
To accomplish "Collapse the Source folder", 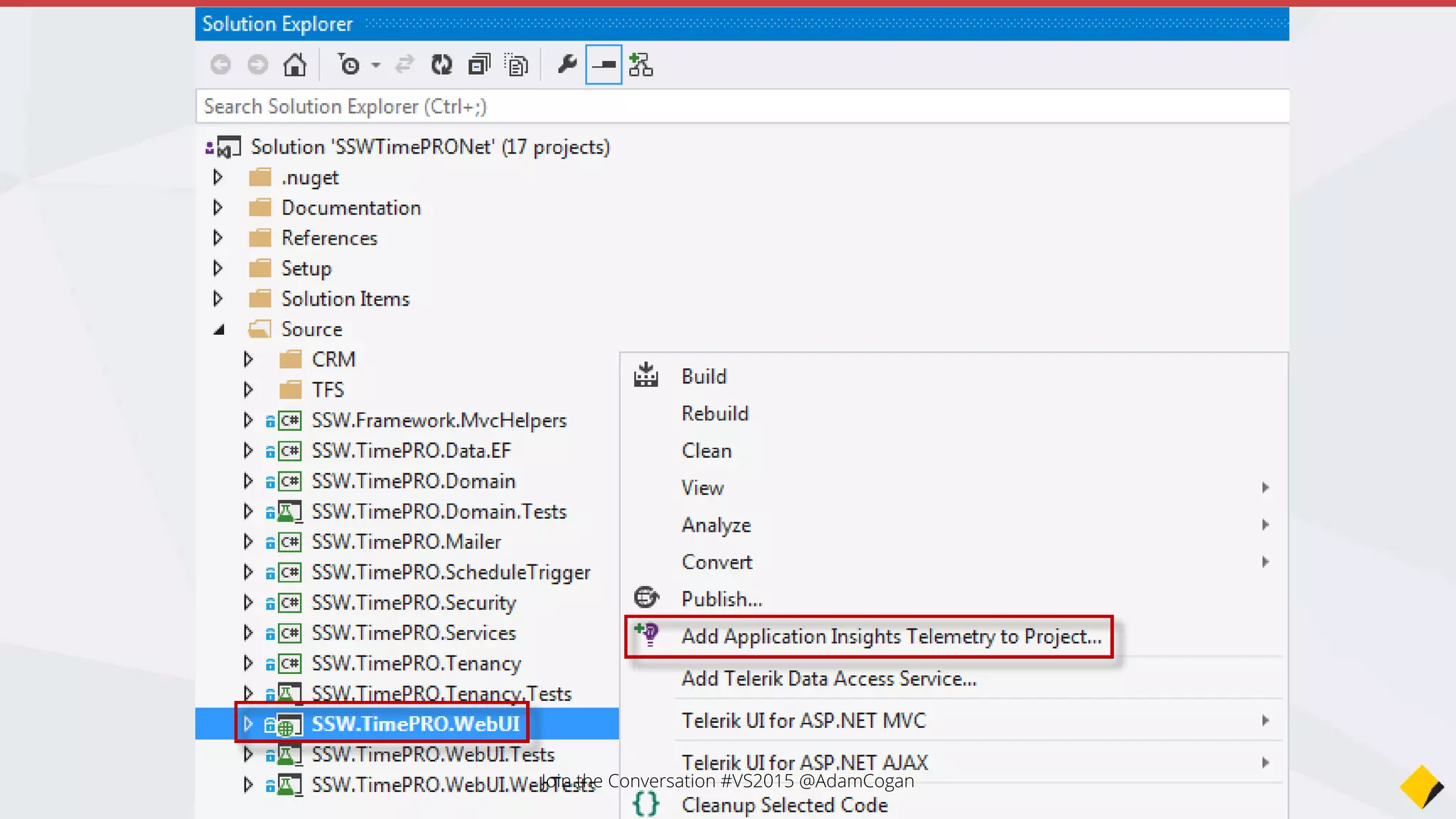I will tap(219, 330).
